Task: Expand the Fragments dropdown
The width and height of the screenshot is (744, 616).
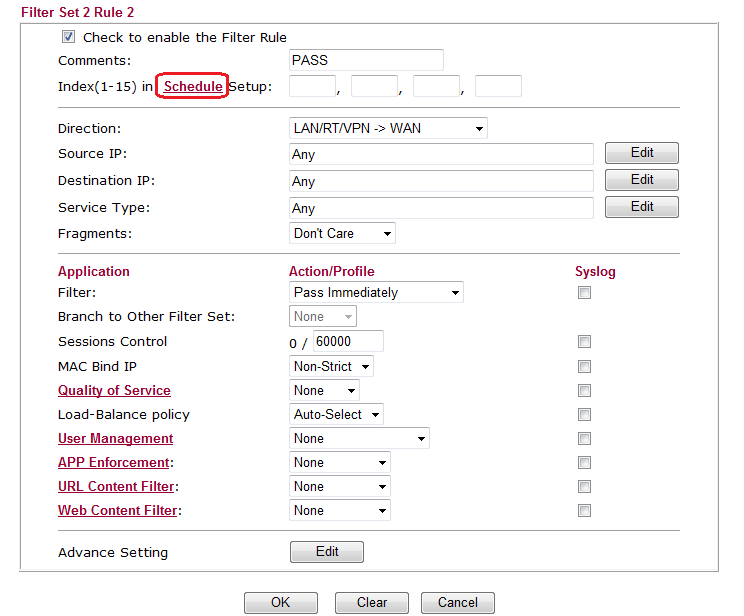Action: 342,233
